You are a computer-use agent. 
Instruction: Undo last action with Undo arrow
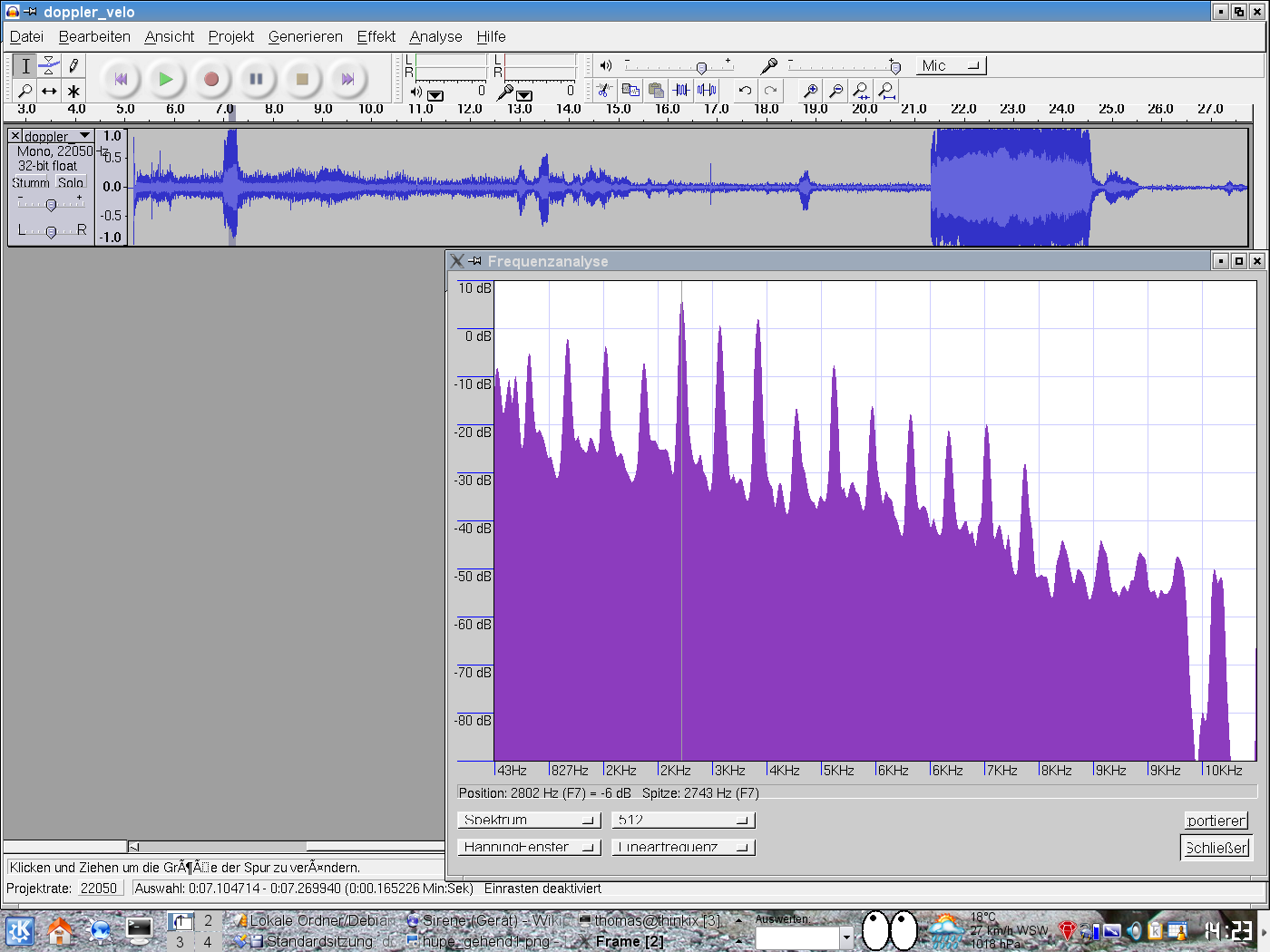click(745, 90)
